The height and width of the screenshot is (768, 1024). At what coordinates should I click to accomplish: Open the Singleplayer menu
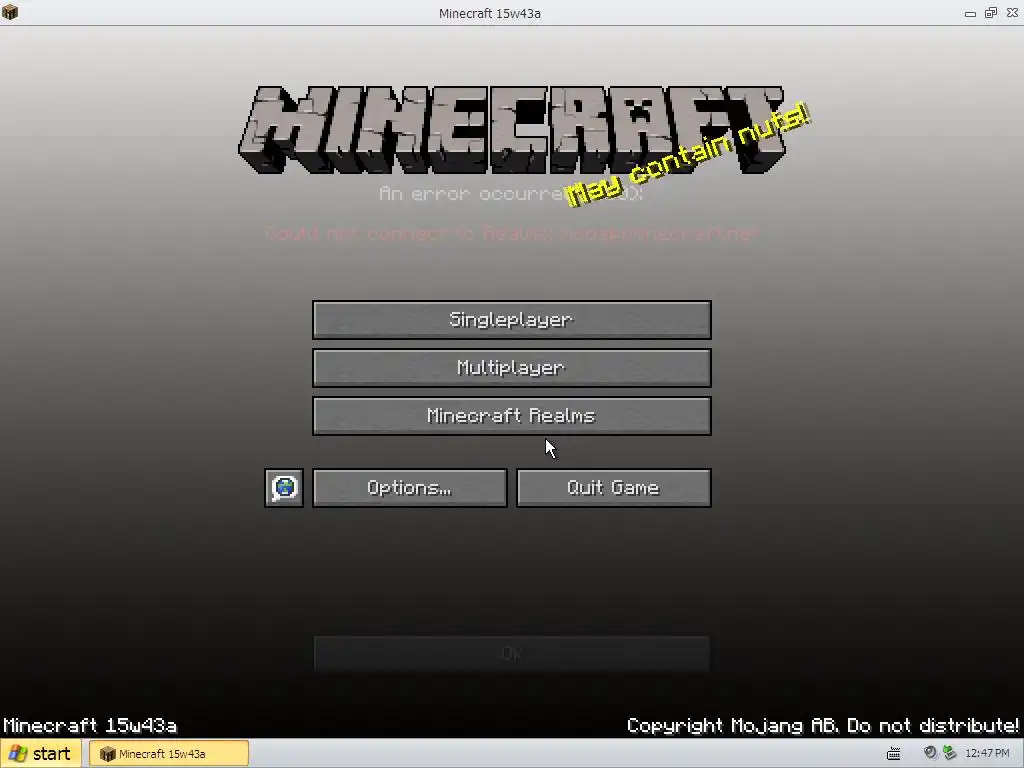tap(511, 319)
